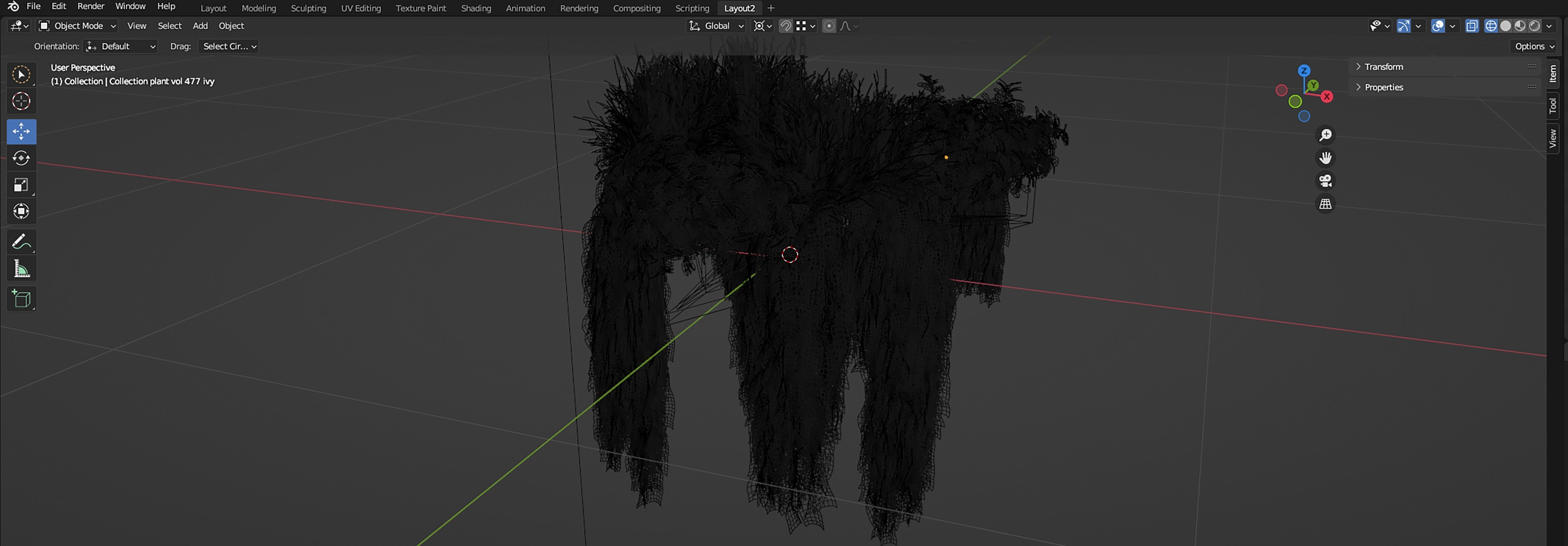Open the Help menu
The image size is (1568, 546).
pyautogui.click(x=166, y=6)
